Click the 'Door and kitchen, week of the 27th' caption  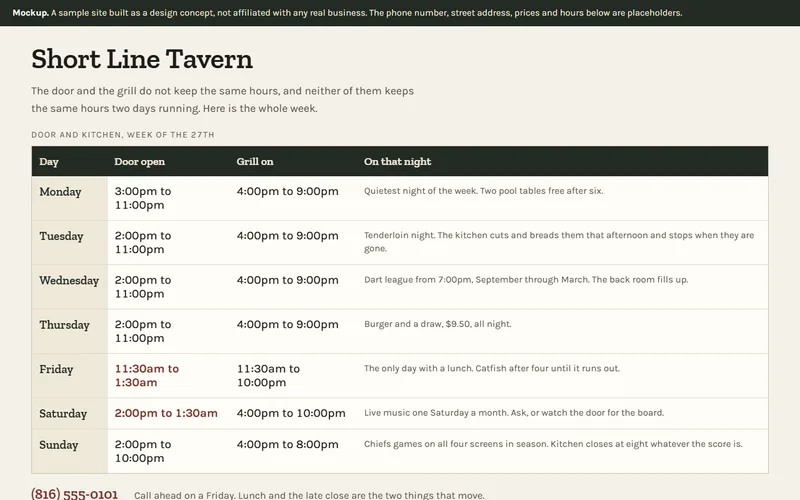(123, 135)
